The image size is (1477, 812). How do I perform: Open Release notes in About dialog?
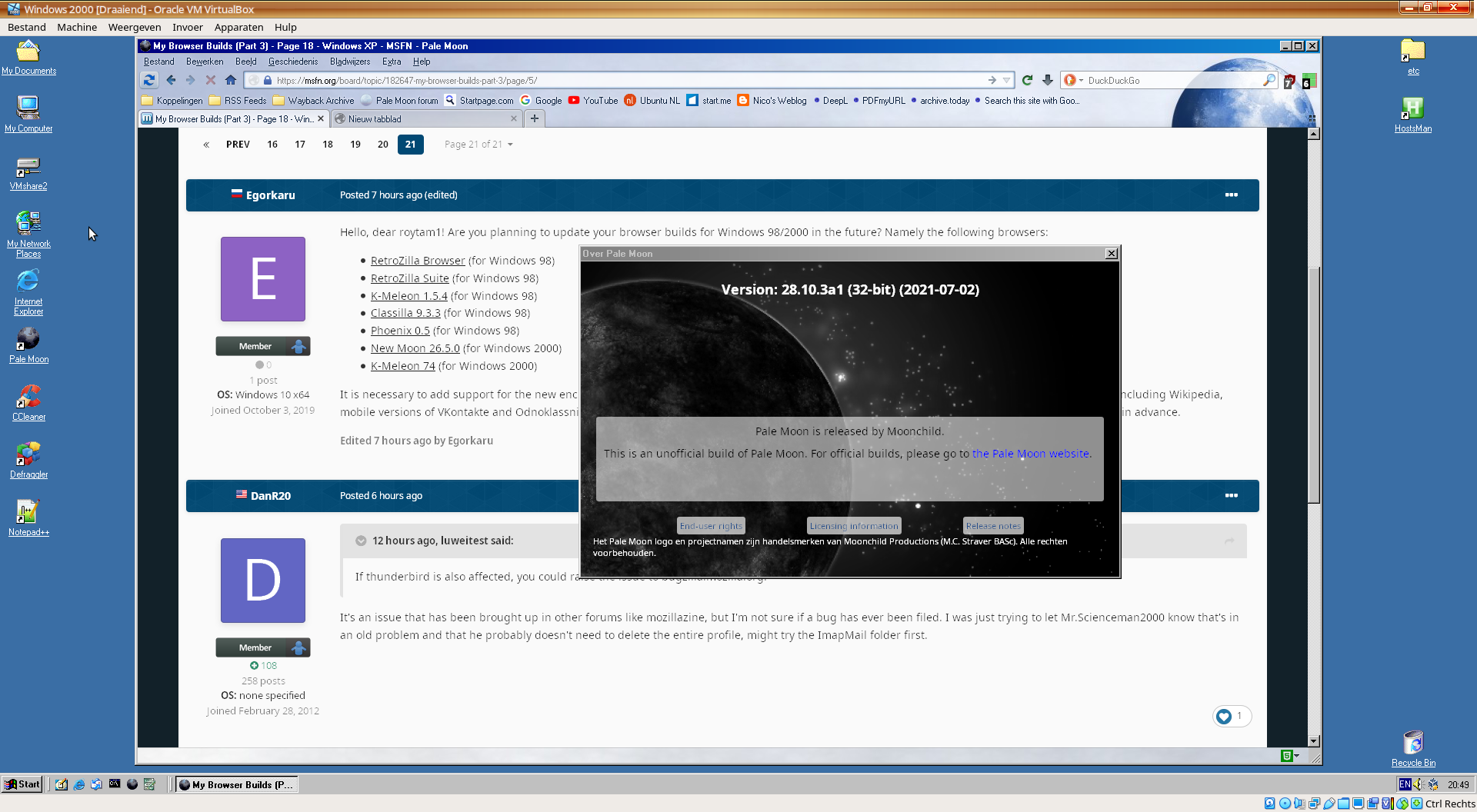pyautogui.click(x=993, y=526)
